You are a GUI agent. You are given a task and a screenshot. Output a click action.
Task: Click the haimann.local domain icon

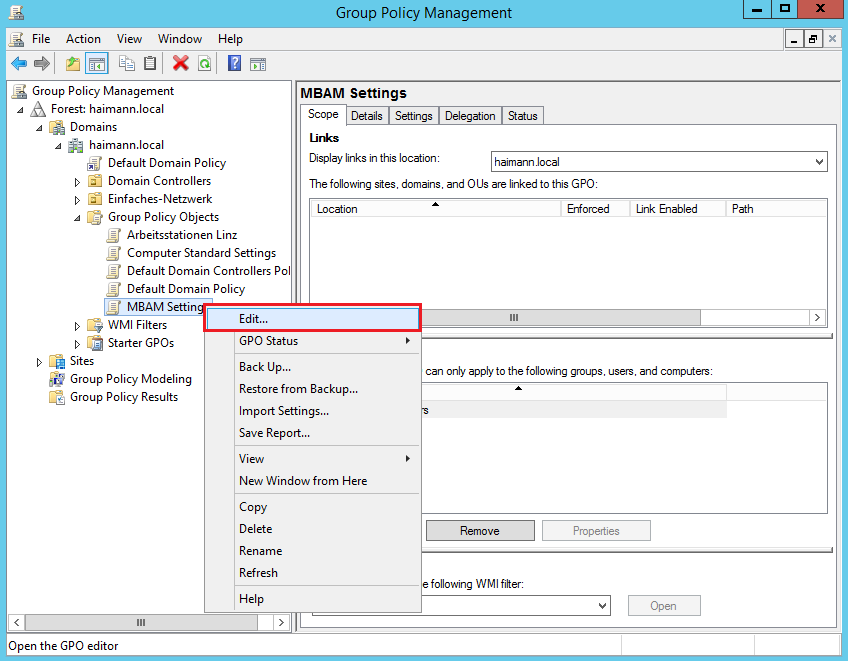76,145
